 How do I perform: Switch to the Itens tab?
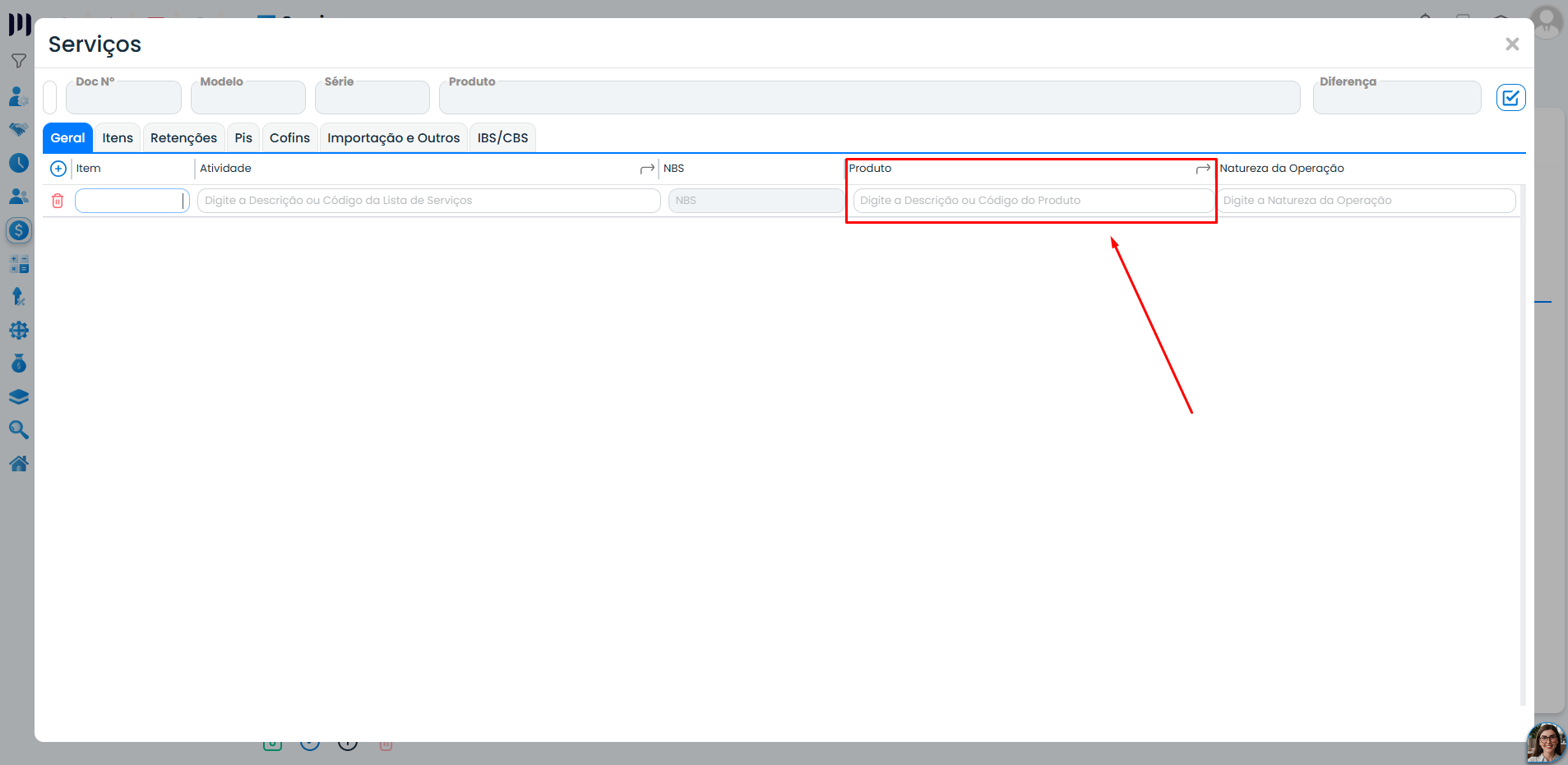(118, 138)
